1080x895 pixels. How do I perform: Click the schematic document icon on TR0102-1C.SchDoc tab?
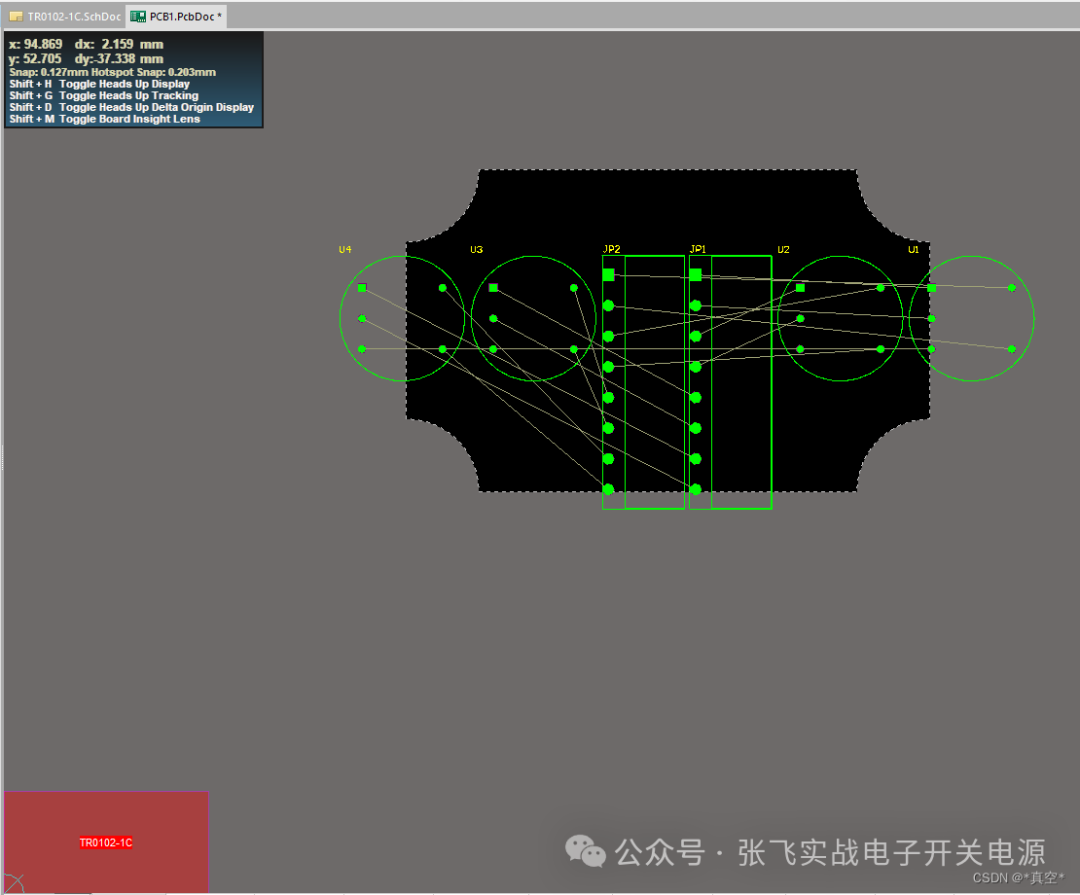[18, 16]
